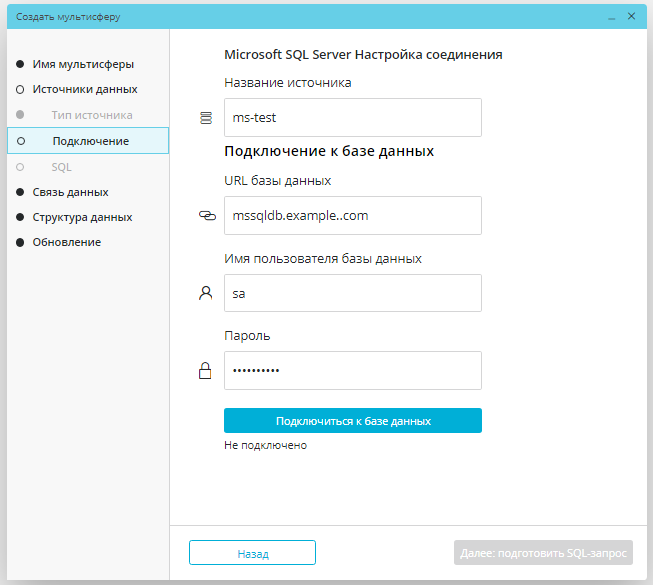Open the Структура данных step

coord(82,217)
